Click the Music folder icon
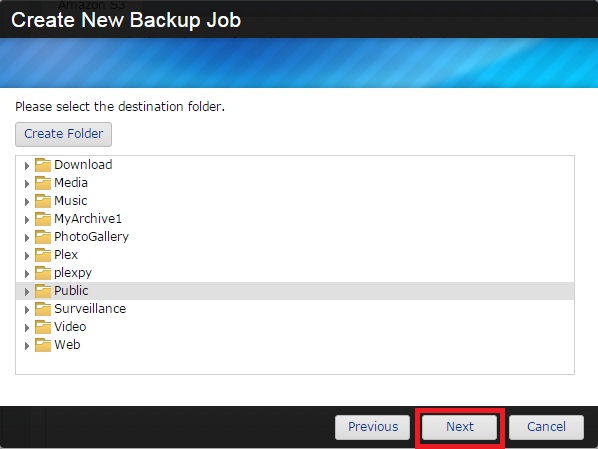Image resolution: width=598 pixels, height=449 pixels. point(43,201)
